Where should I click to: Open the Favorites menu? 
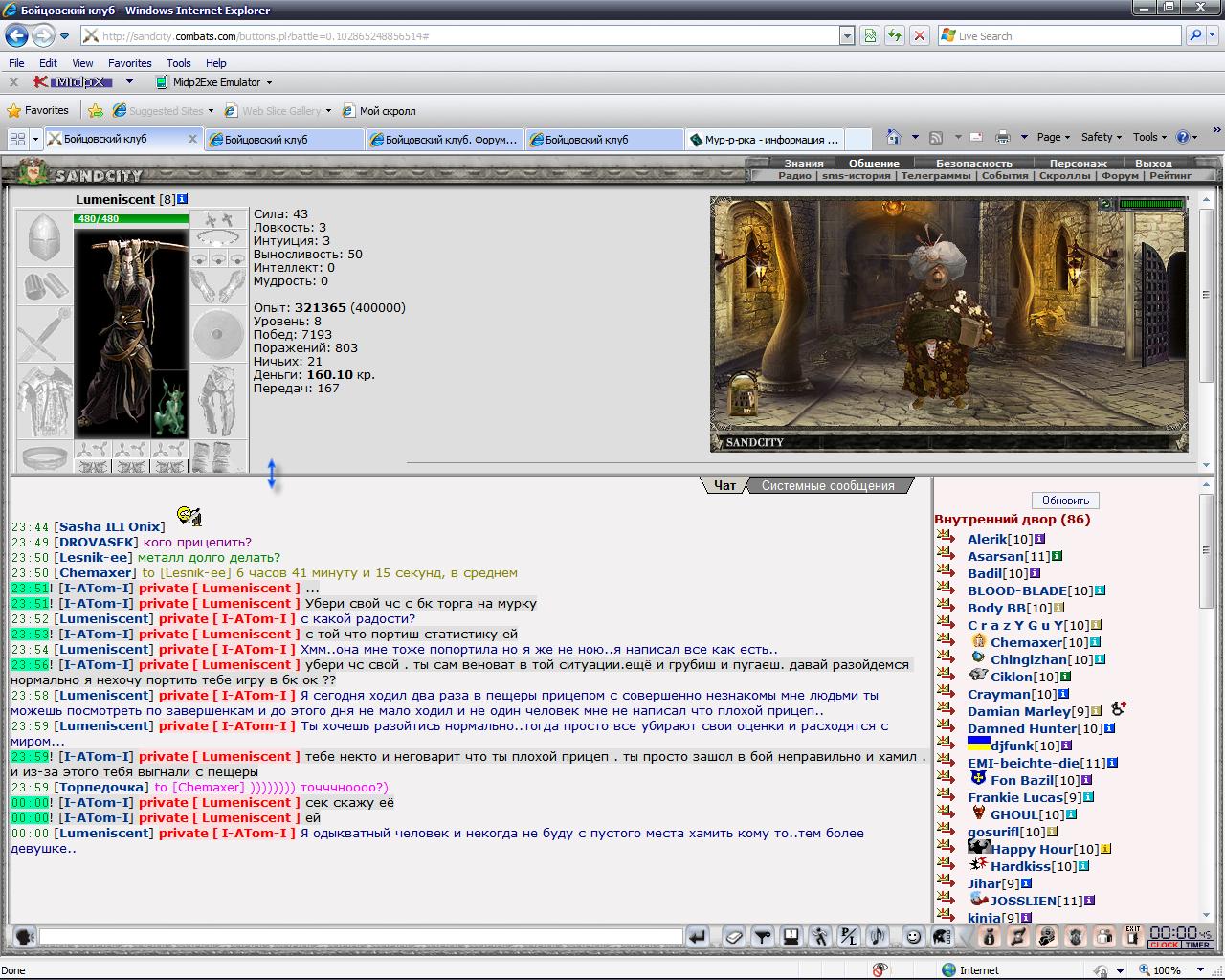pos(129,63)
